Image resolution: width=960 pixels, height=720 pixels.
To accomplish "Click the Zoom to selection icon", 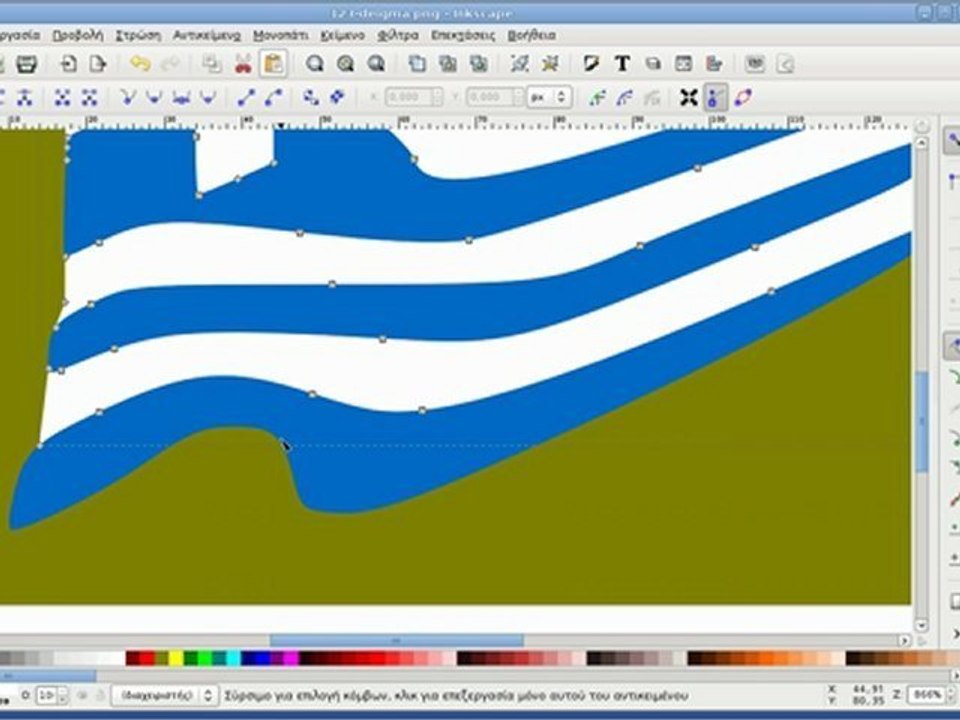I will point(315,64).
